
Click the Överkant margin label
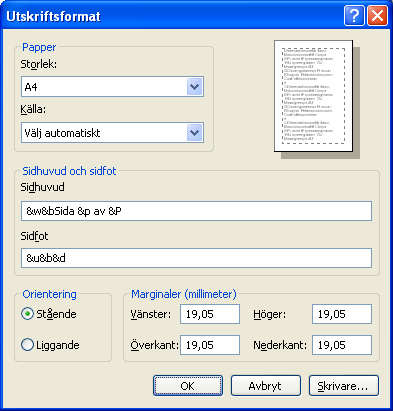[x=155, y=345]
